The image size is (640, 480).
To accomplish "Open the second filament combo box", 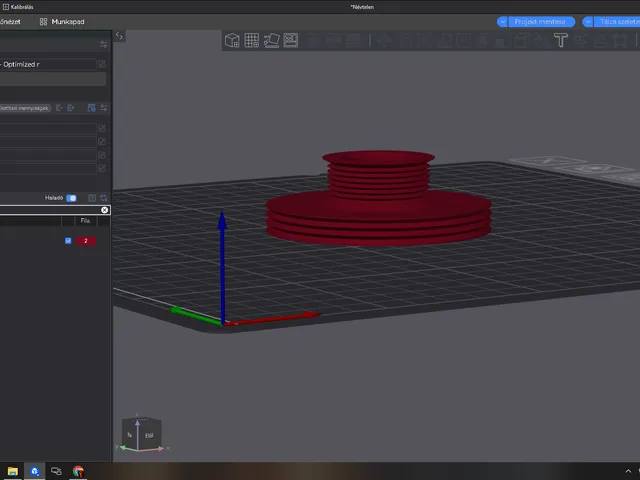I will pos(48,142).
